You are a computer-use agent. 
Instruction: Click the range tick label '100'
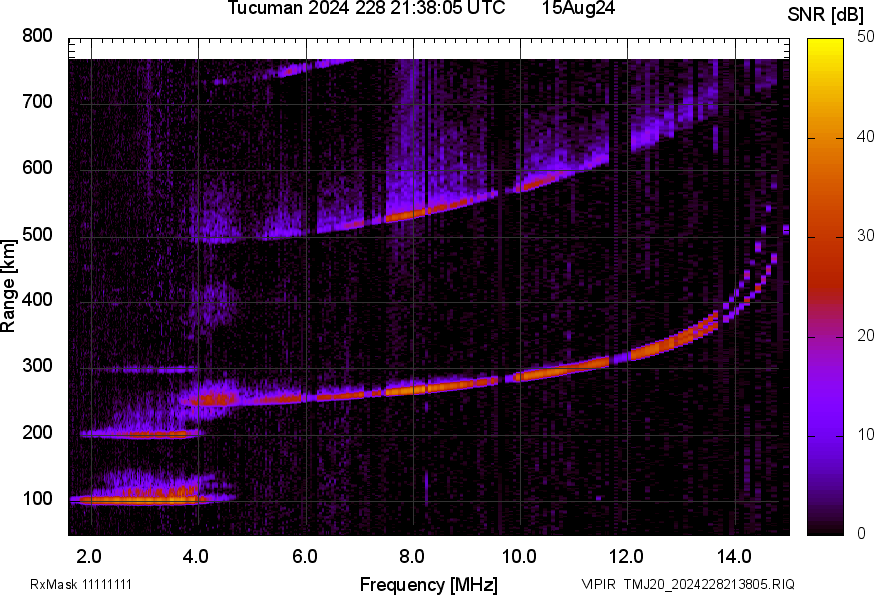coord(37,498)
